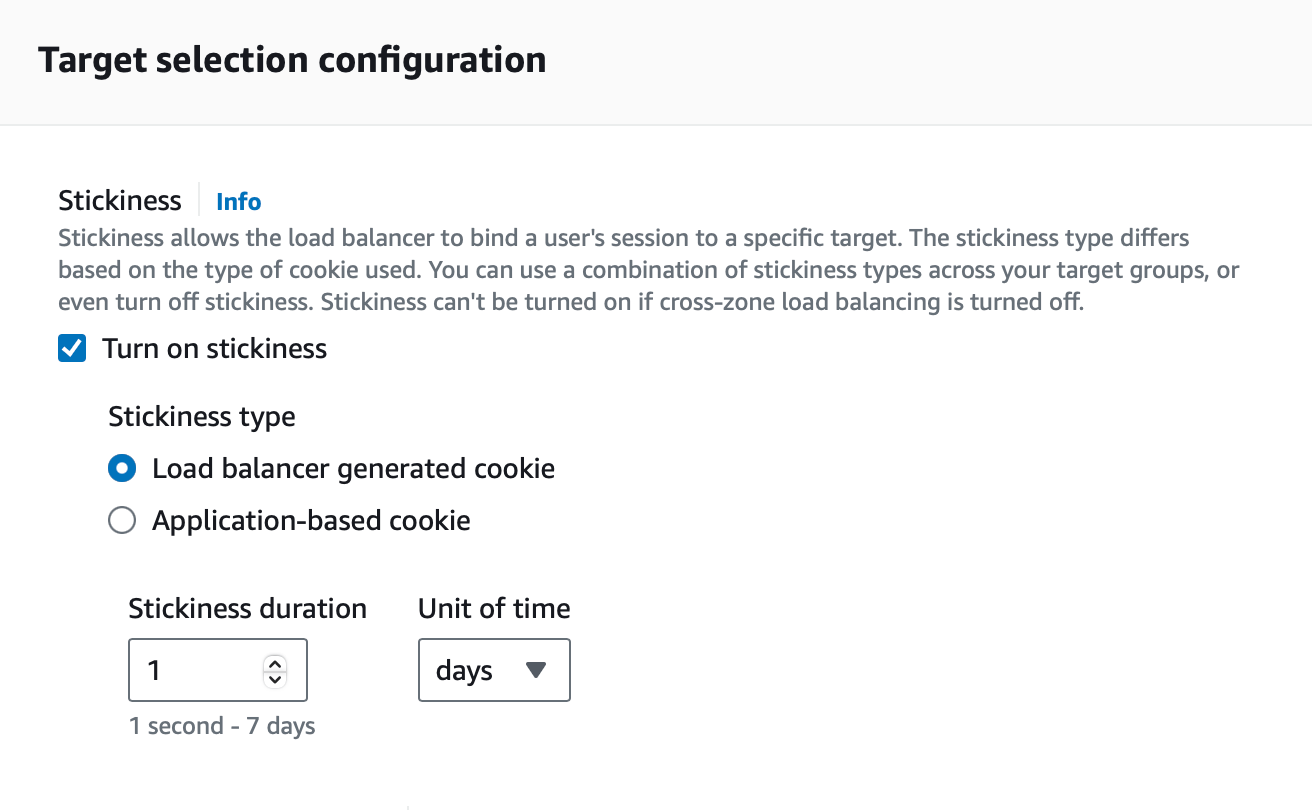Click the "days" value in the unit selector

coord(464,671)
